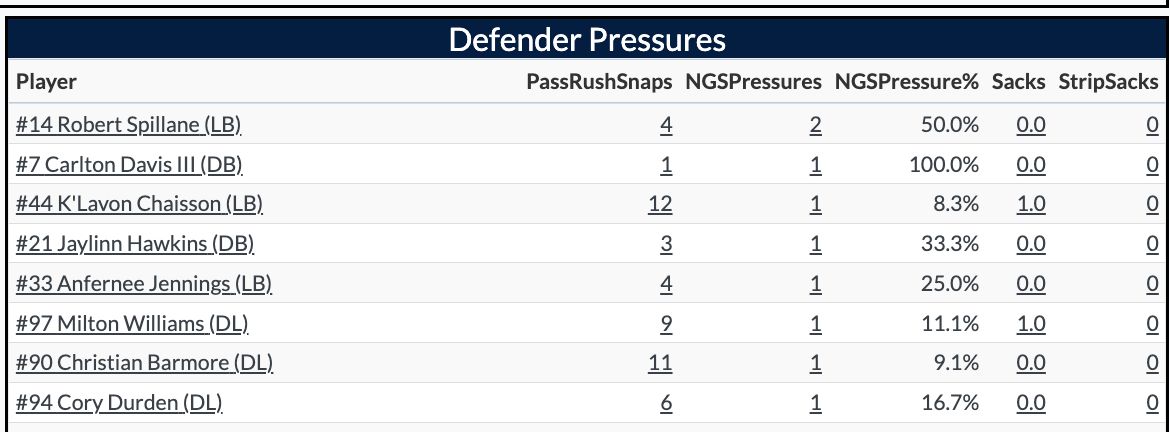Open Milton Williams' 1.0 sacks value
Image resolution: width=1170 pixels, height=432 pixels.
click(x=1031, y=324)
